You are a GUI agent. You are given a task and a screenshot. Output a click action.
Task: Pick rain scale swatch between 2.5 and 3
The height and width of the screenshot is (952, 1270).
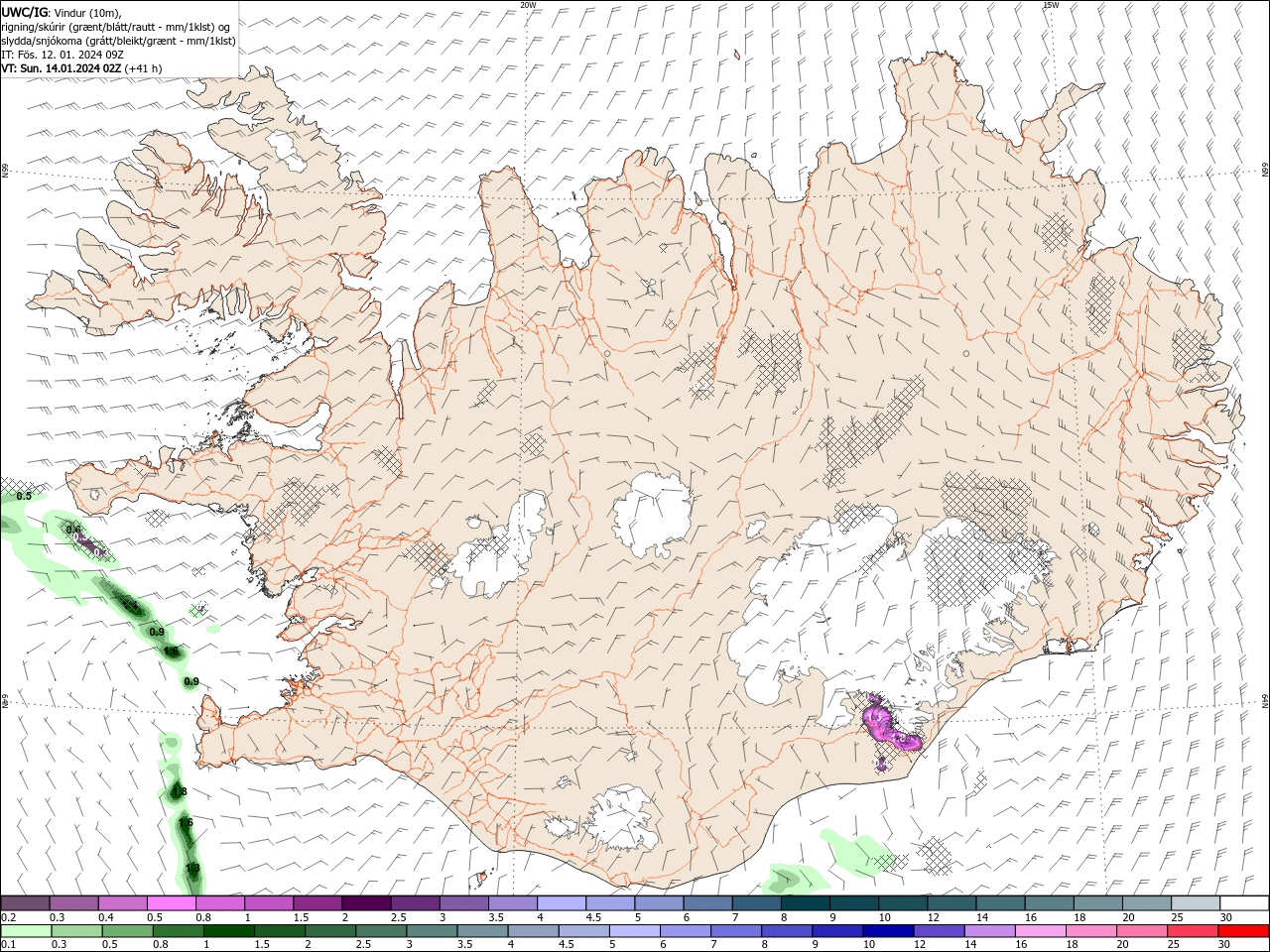pyautogui.click(x=380, y=931)
